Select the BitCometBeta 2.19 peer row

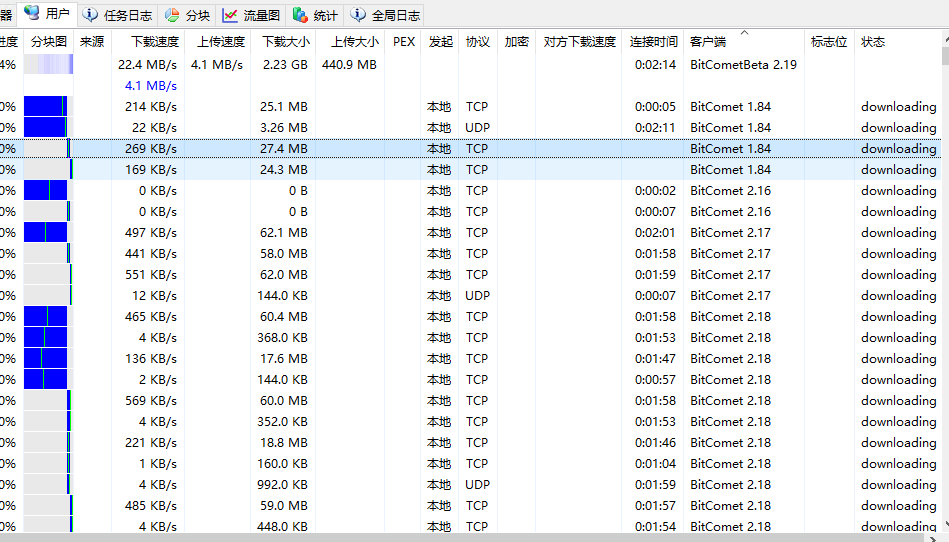click(x=743, y=64)
